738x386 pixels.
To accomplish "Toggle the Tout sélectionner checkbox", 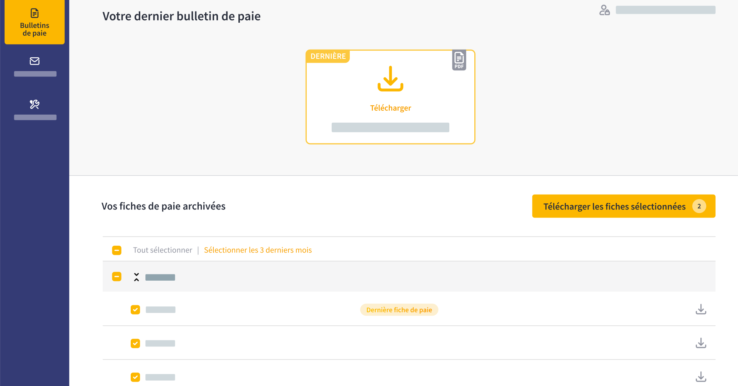I will point(117,250).
